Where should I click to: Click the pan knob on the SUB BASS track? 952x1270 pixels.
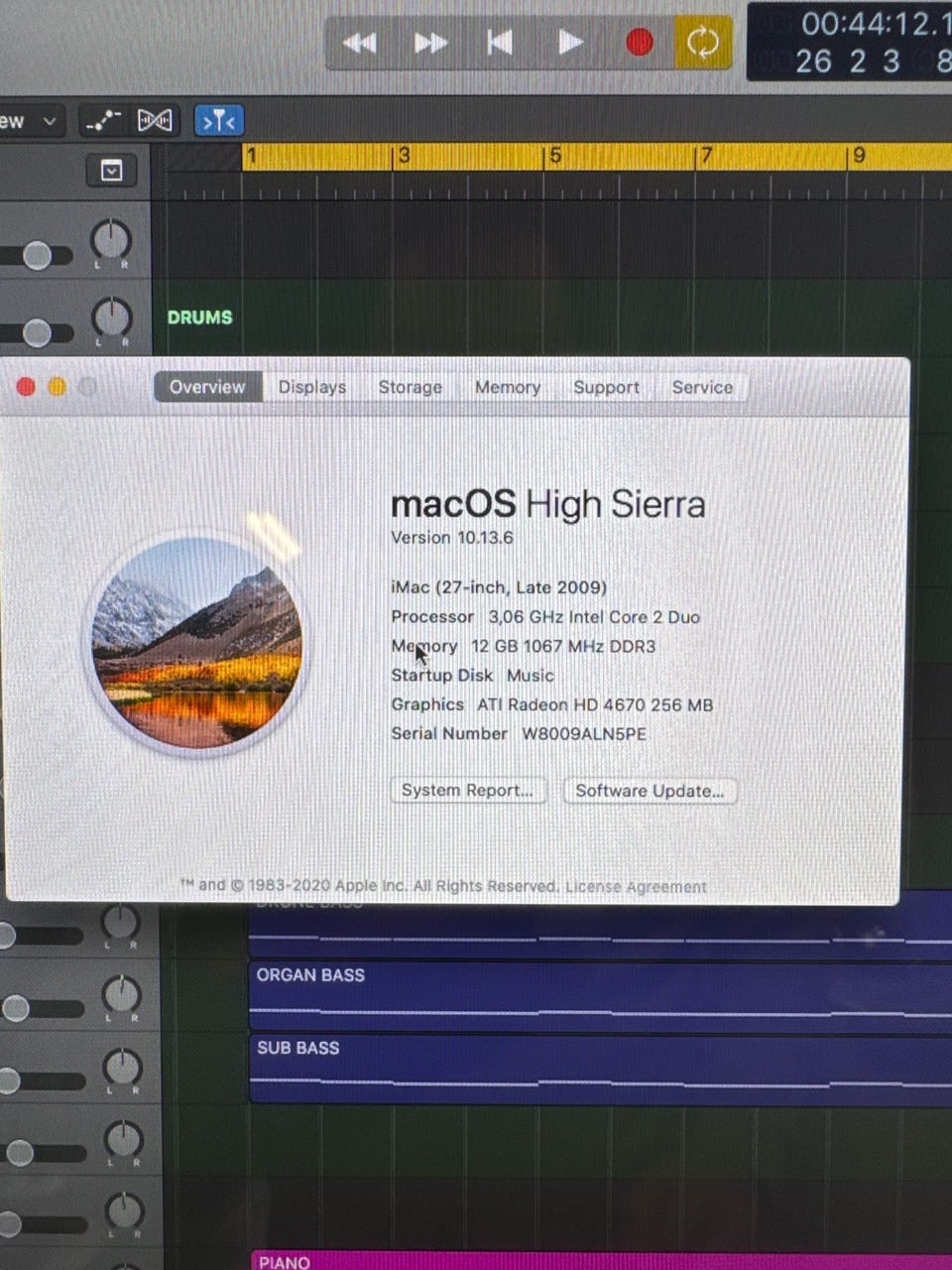123,1068
